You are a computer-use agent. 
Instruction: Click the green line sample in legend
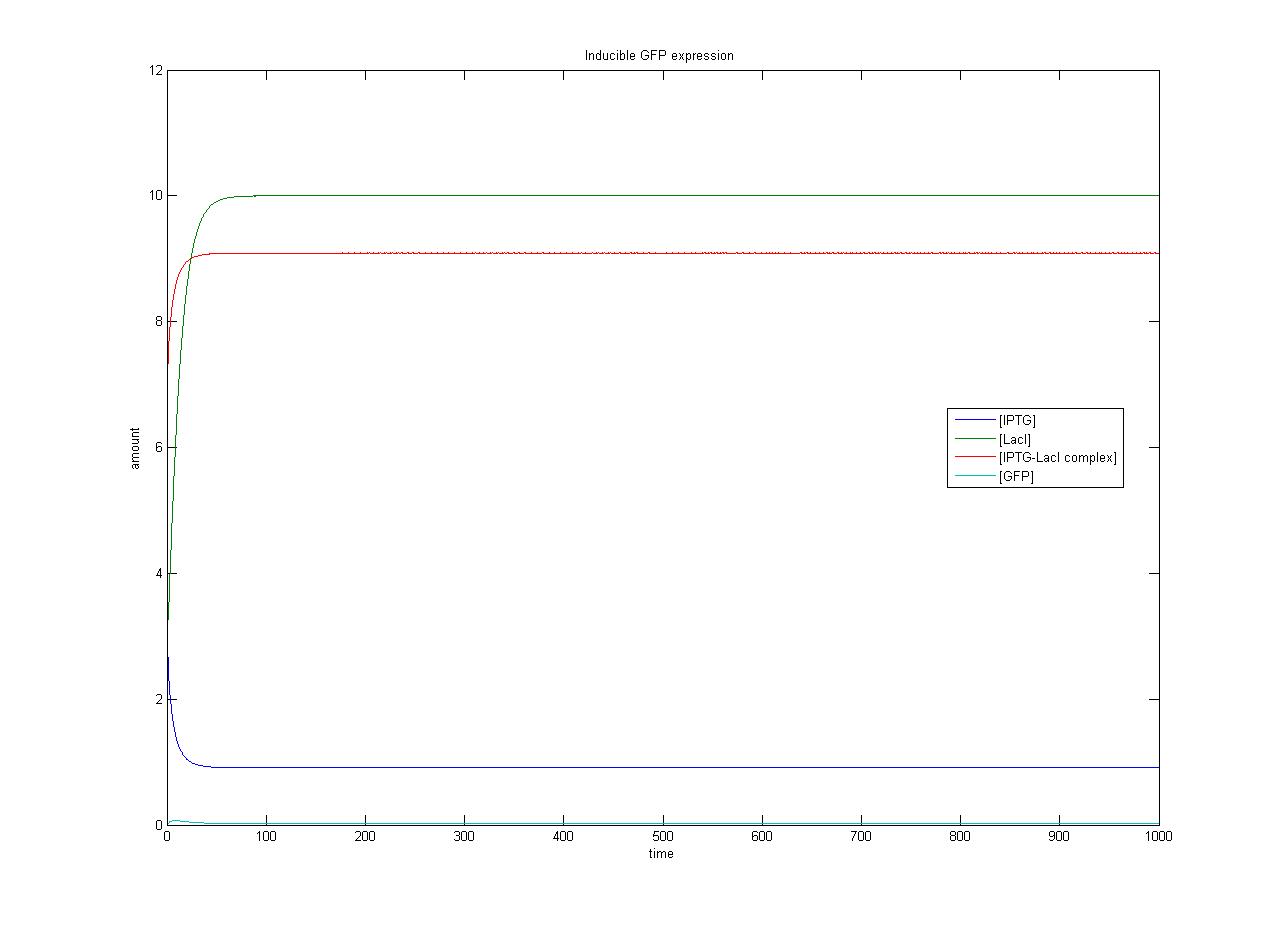[974, 439]
